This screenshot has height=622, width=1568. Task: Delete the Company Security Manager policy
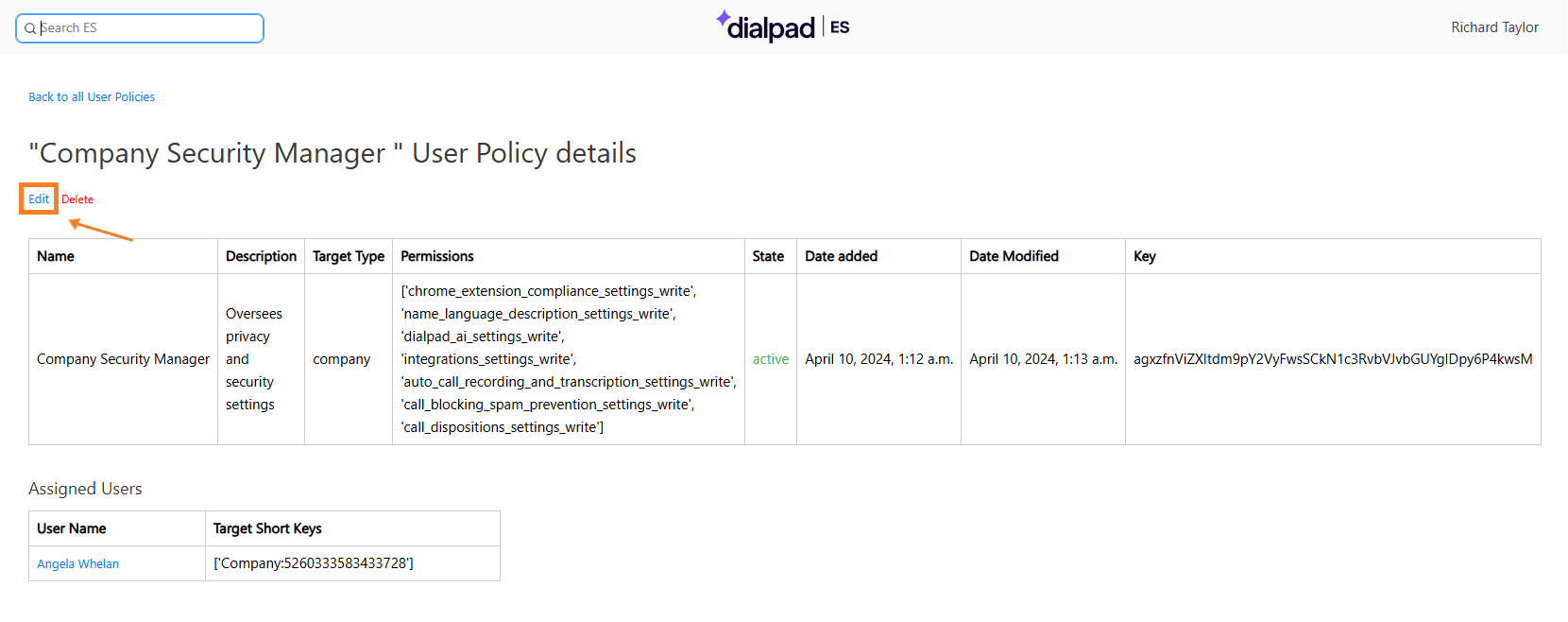point(77,199)
